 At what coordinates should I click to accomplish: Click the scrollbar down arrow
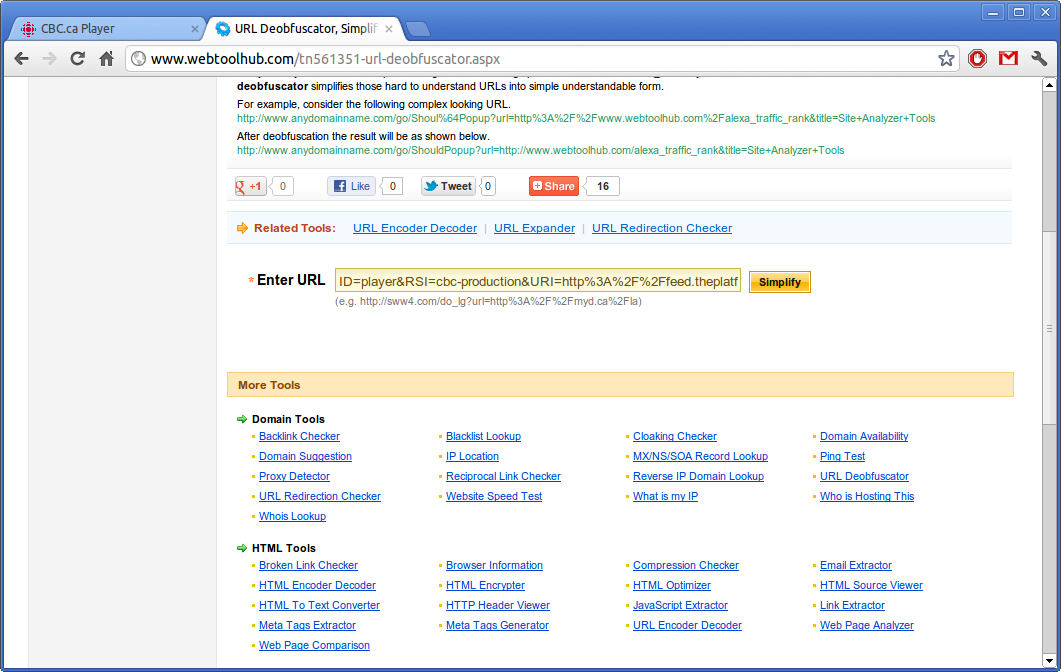pos(1049,660)
